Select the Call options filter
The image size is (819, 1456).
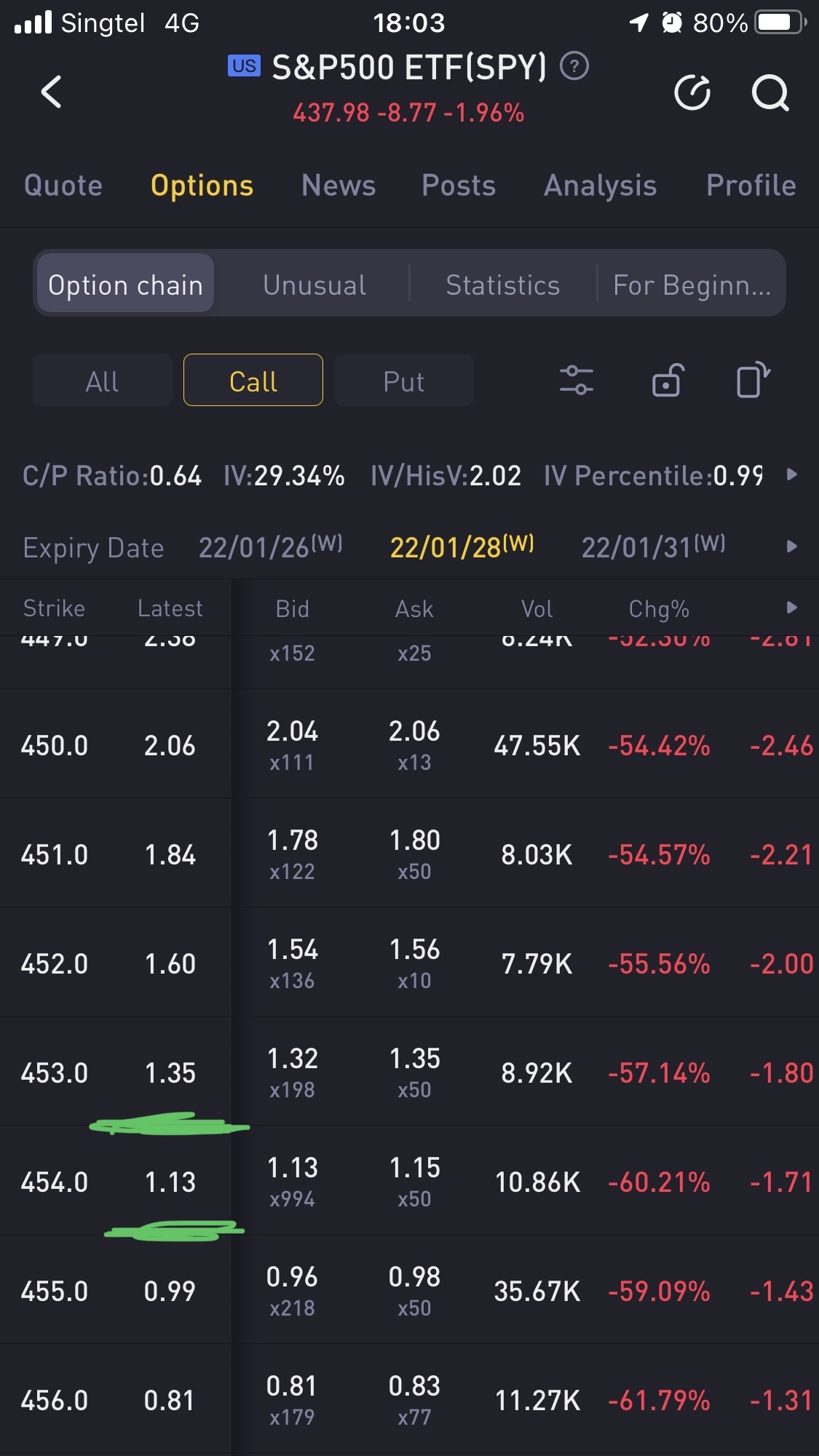(x=253, y=381)
